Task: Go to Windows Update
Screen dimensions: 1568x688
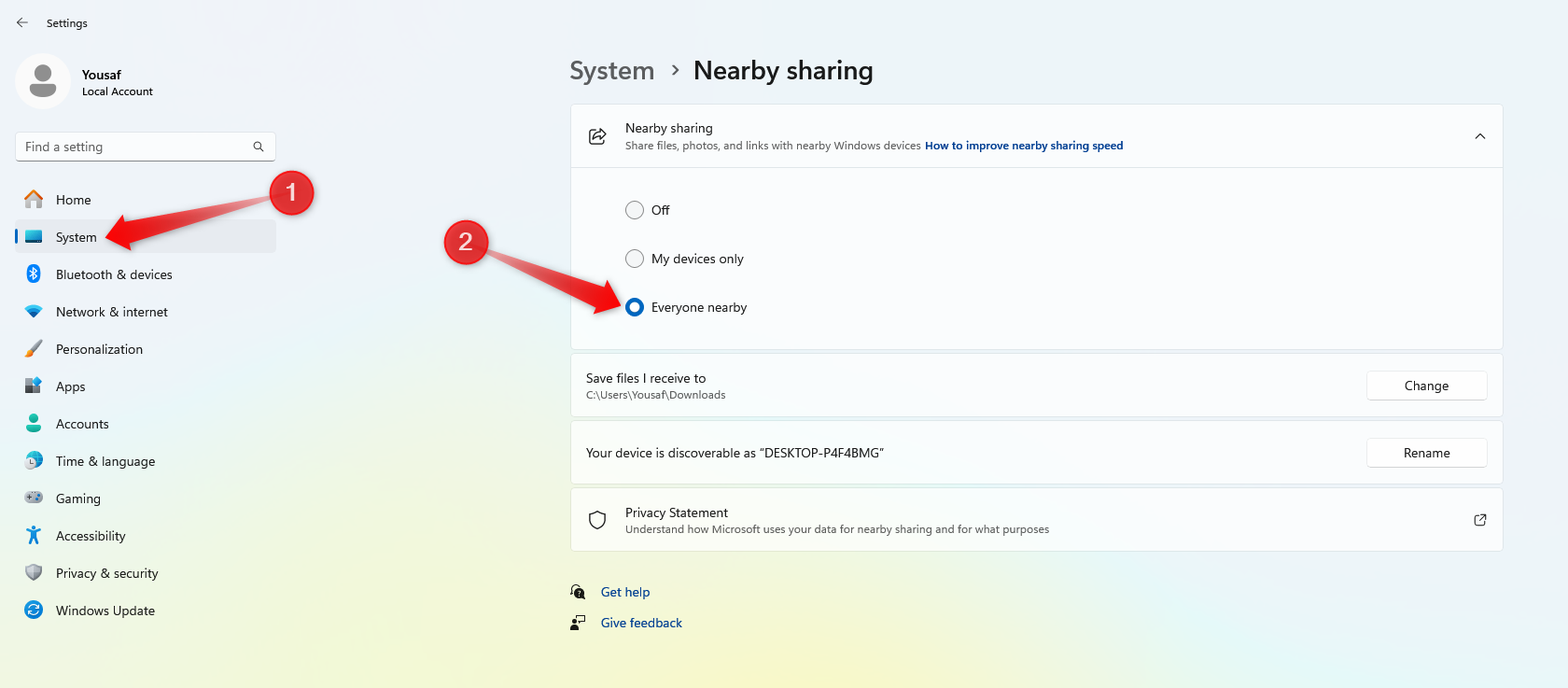Action: pos(146,611)
